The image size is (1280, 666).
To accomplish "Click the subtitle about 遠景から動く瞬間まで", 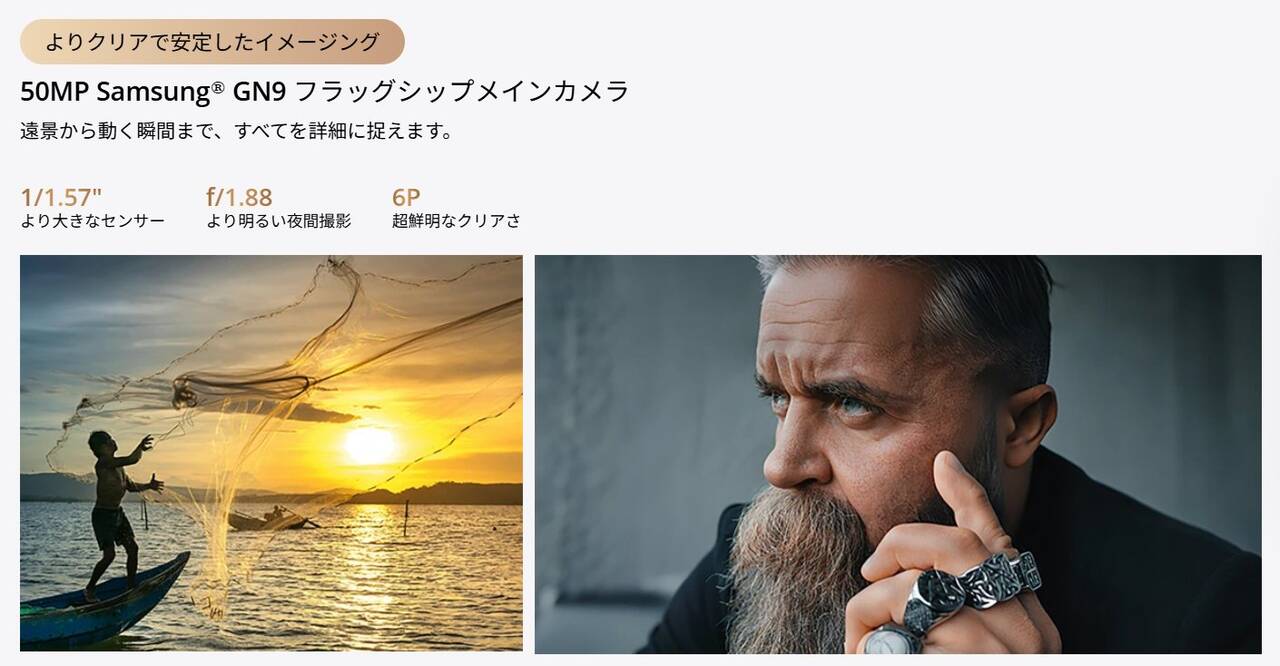I will click(237, 131).
